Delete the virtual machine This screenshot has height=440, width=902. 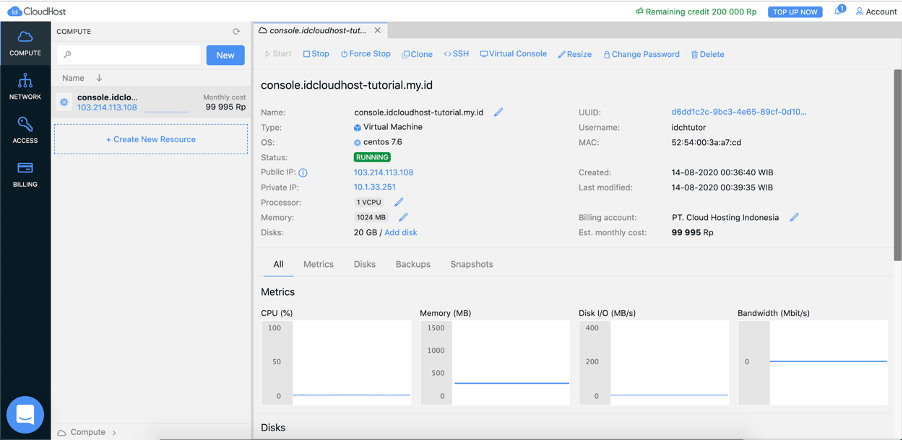coord(707,54)
